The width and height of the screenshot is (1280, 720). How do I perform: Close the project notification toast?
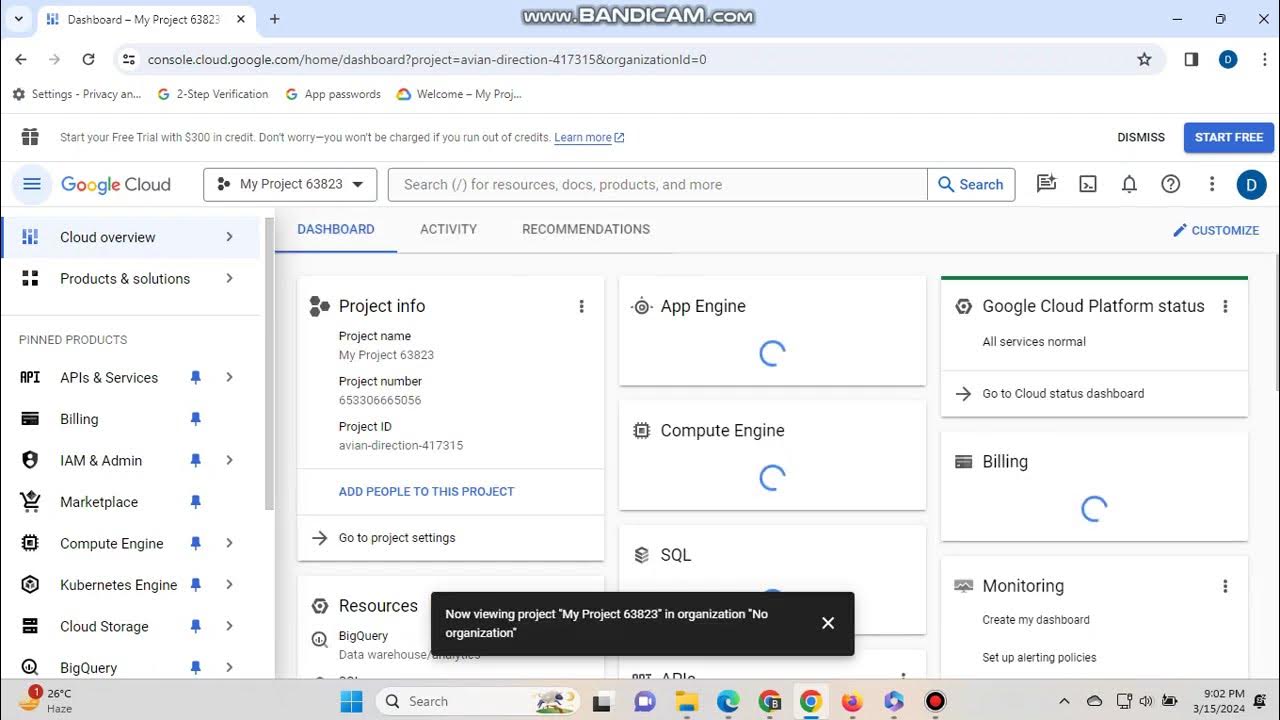[x=828, y=623]
